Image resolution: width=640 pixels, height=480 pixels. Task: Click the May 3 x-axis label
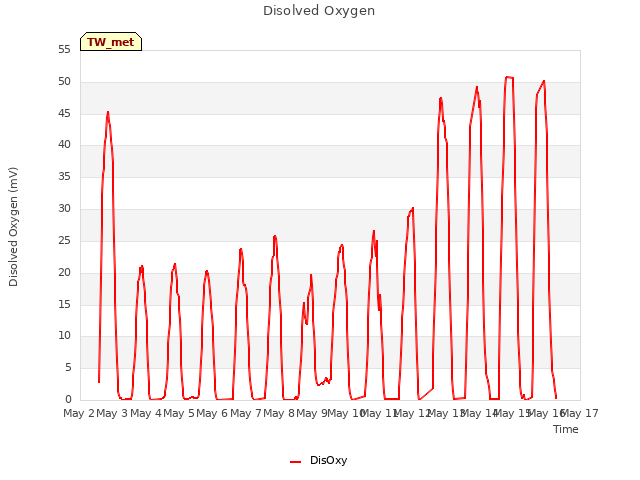point(112,413)
